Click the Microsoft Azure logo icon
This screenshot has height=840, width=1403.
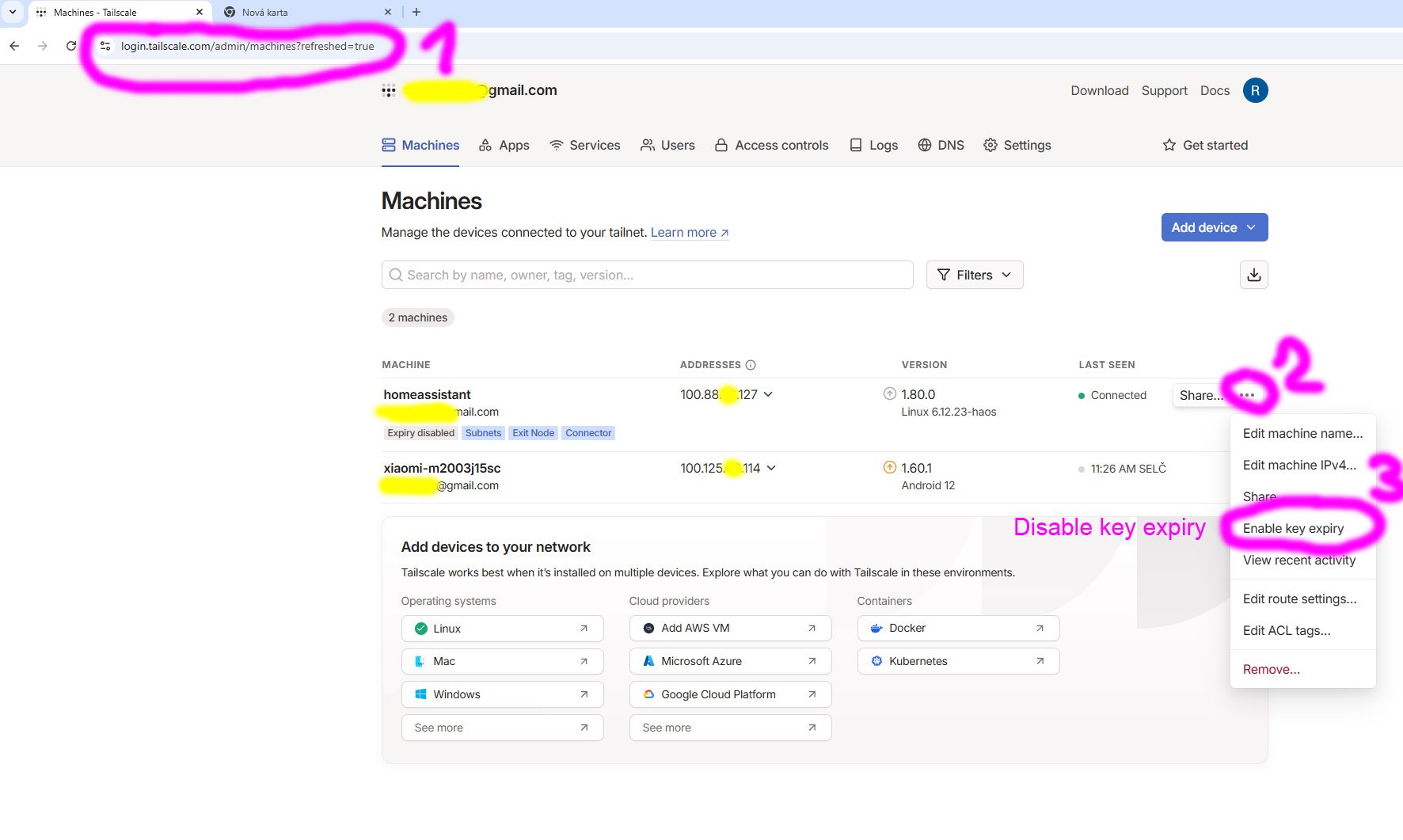pyautogui.click(x=649, y=661)
